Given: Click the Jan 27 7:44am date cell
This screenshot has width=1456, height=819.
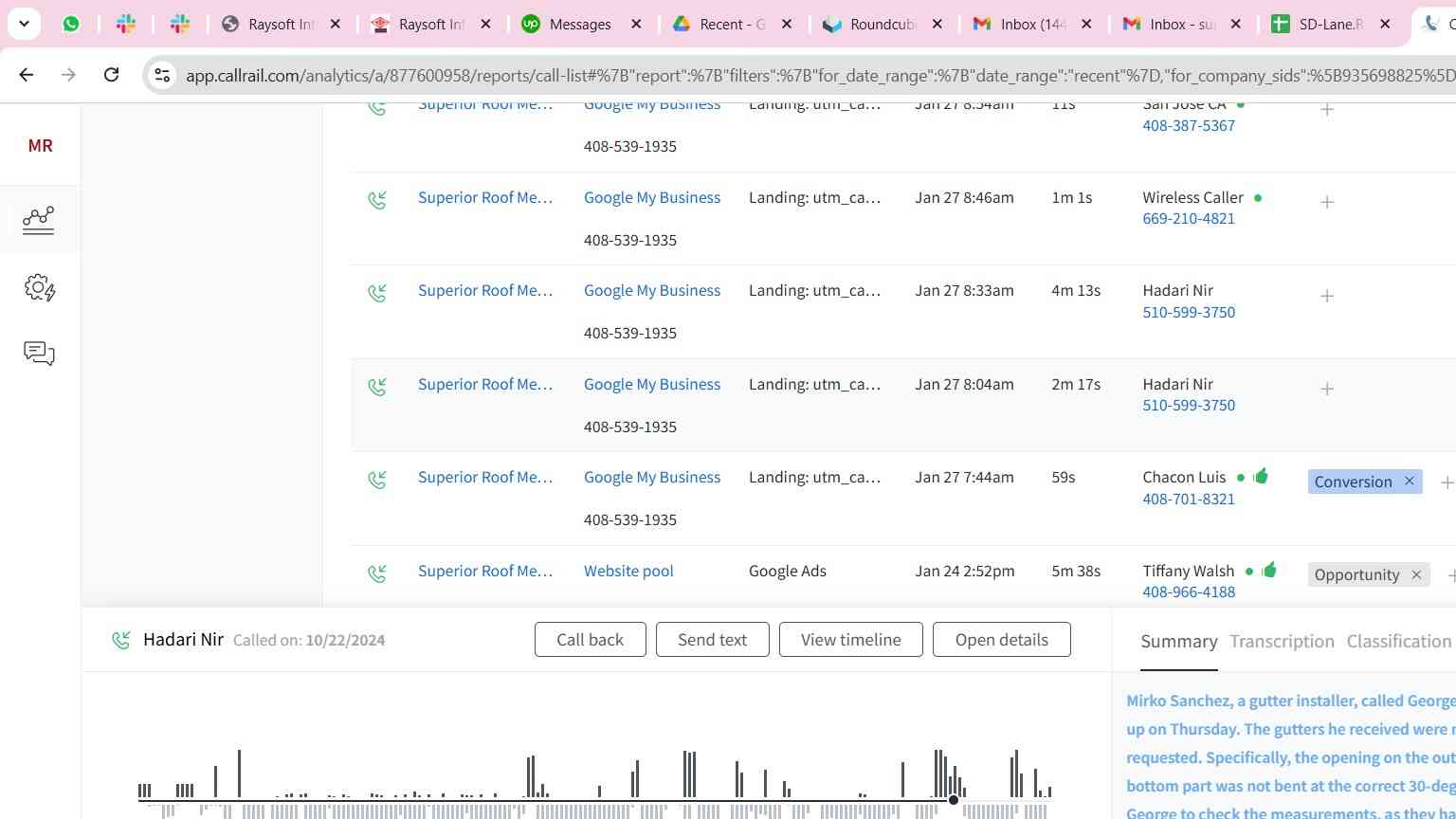Looking at the screenshot, I should 964,477.
